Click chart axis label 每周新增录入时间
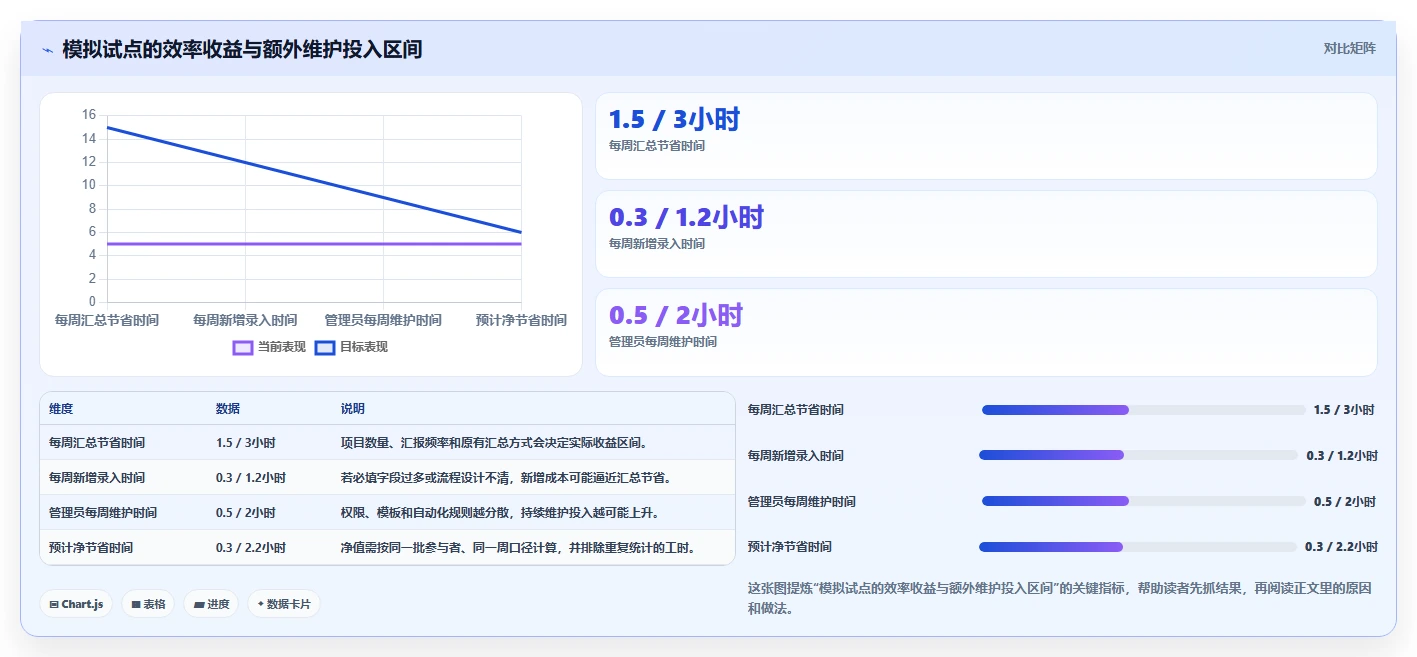 tap(245, 320)
